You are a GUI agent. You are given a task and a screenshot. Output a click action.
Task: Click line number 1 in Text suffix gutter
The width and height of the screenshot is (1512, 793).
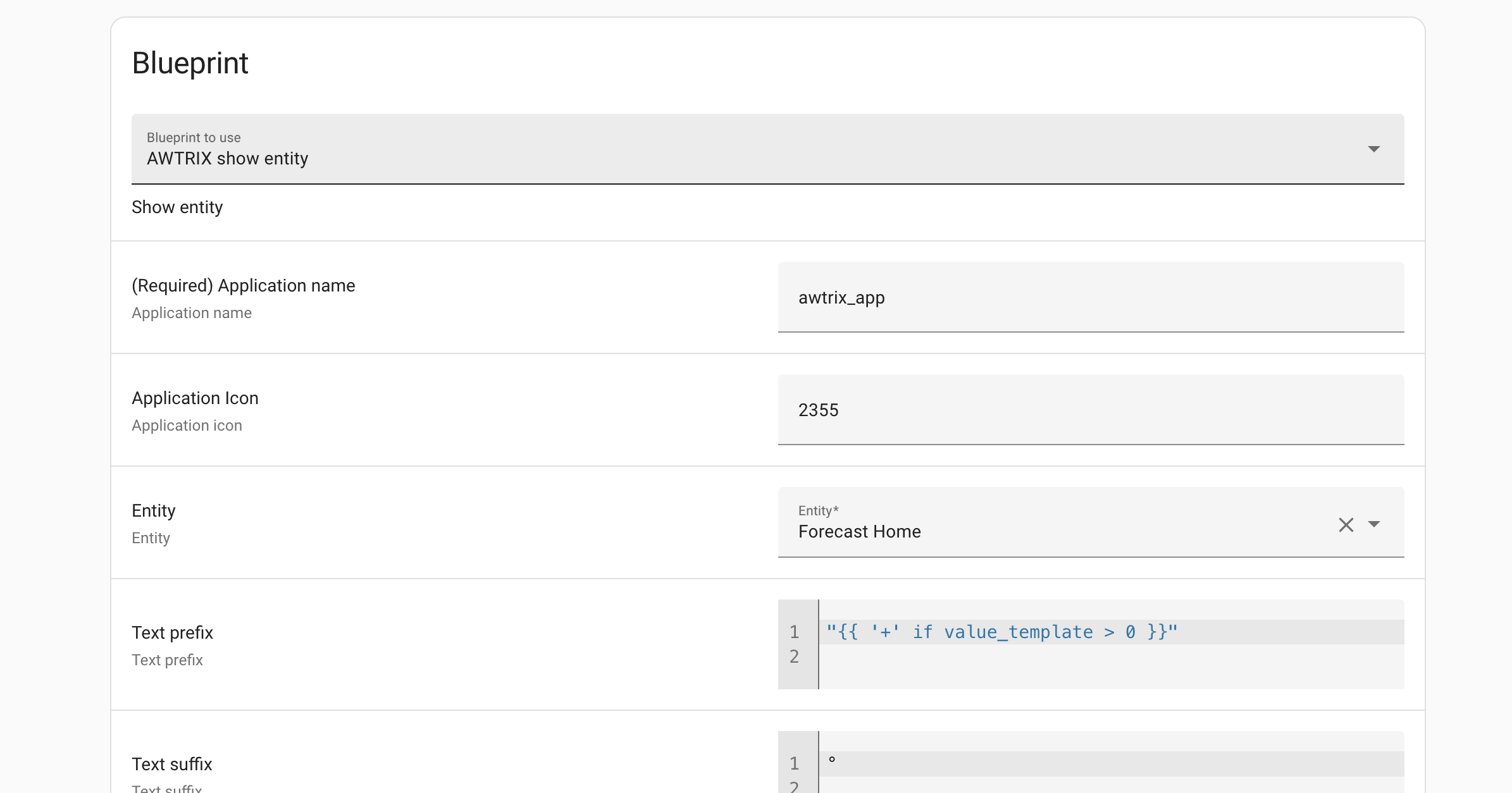tap(795, 763)
